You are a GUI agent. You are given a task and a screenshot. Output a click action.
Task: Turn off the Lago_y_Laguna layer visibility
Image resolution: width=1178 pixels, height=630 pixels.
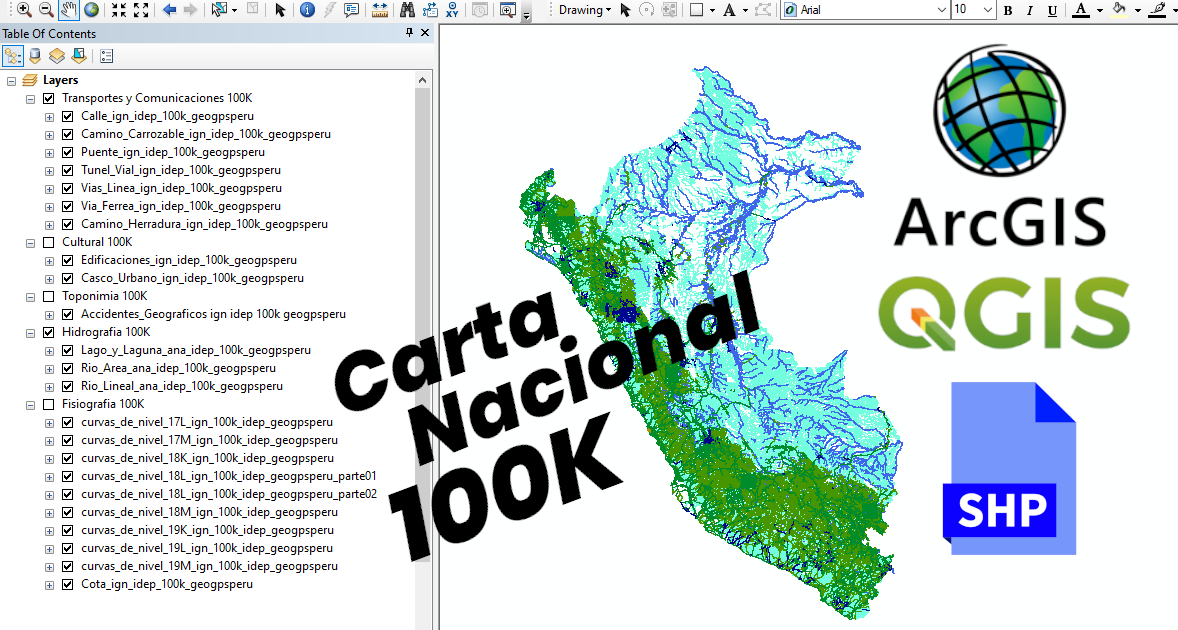pos(67,349)
